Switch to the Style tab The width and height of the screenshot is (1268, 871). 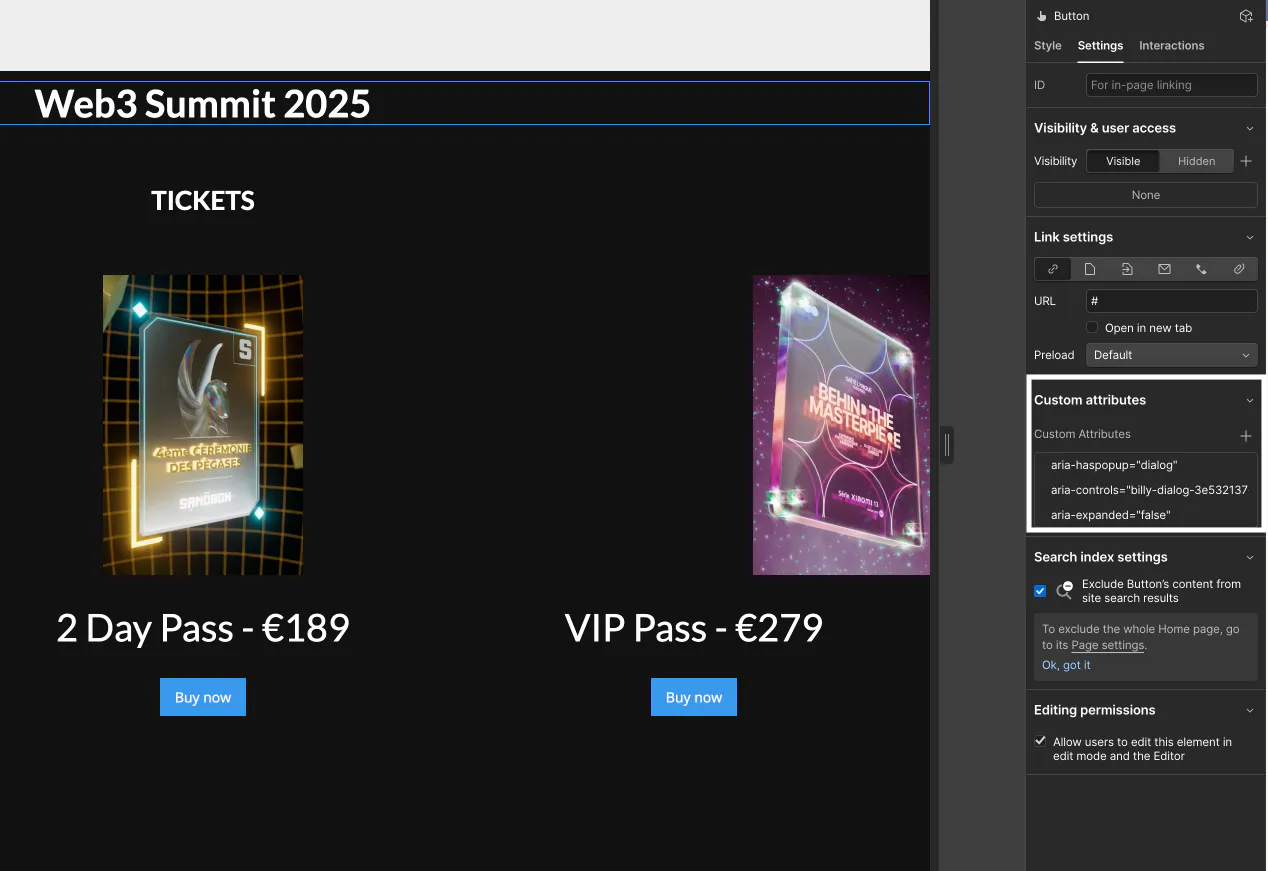tap(1048, 46)
